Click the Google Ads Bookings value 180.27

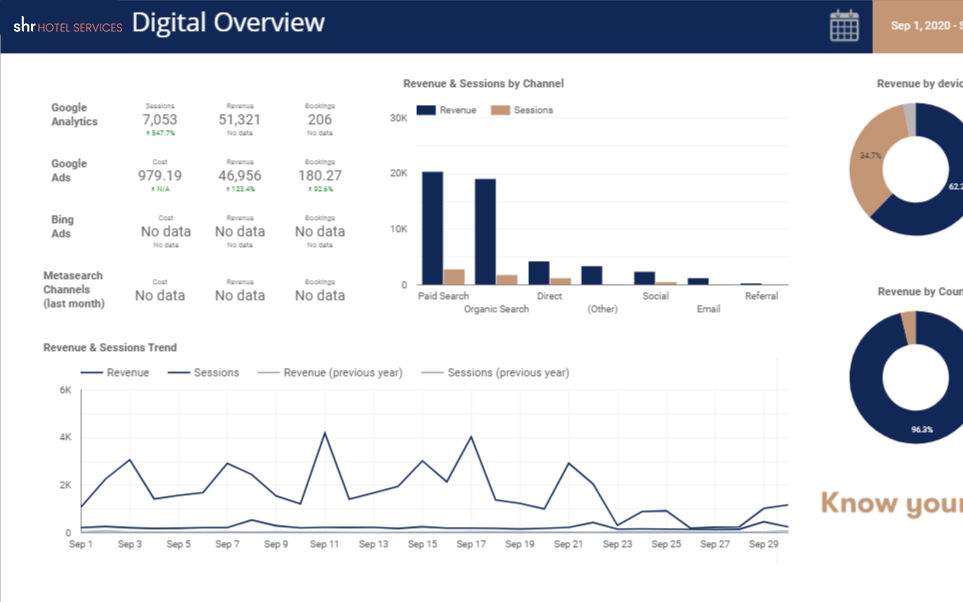click(319, 176)
